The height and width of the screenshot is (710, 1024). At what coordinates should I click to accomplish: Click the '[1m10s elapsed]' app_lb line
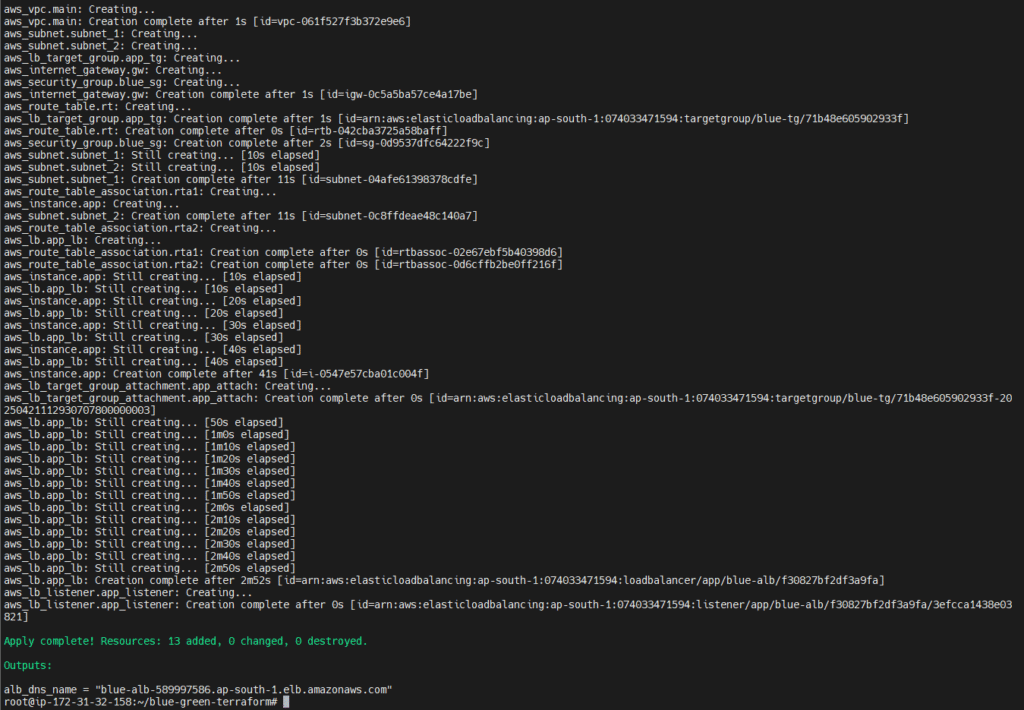pos(150,447)
